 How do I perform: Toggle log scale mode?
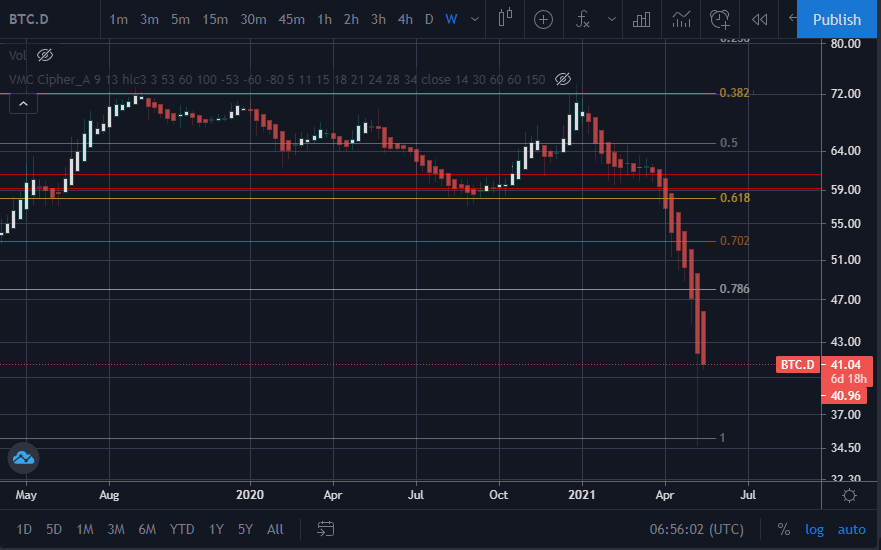point(814,529)
